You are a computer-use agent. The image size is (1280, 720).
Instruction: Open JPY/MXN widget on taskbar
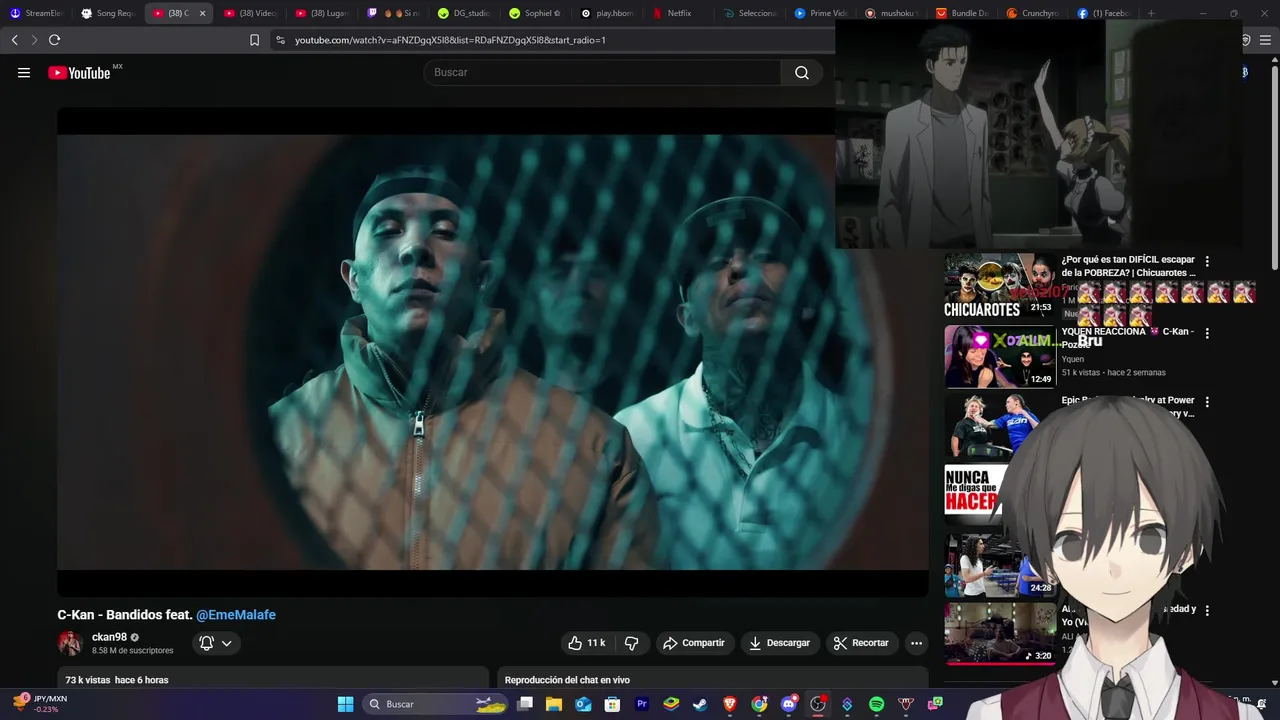point(40,703)
